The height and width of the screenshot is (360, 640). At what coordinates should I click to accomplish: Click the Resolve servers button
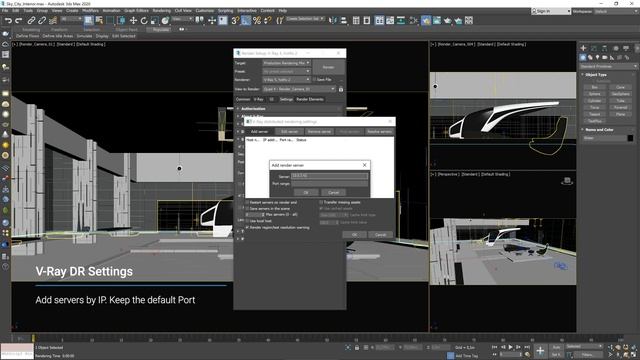coord(379,132)
